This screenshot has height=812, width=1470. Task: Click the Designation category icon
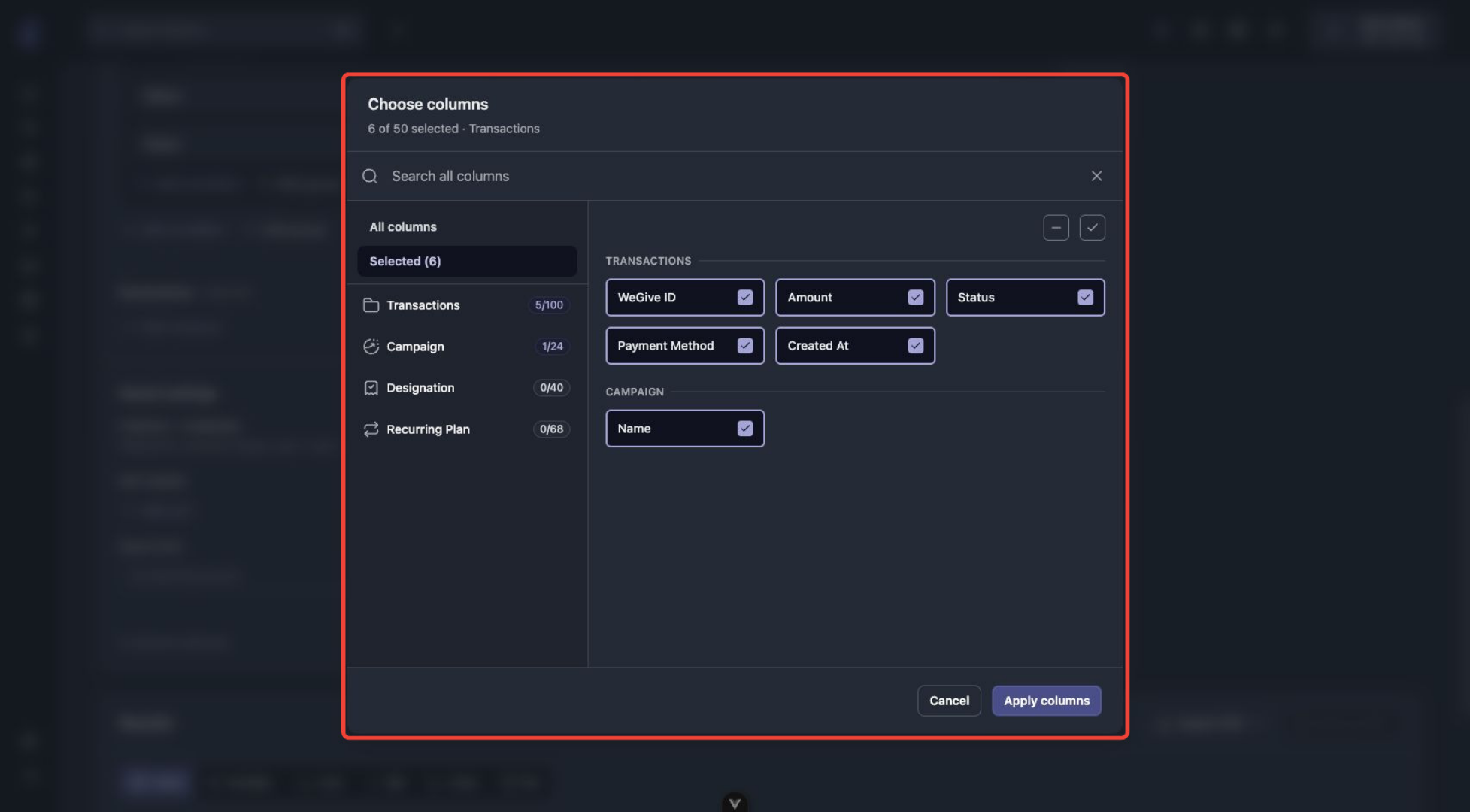point(371,388)
